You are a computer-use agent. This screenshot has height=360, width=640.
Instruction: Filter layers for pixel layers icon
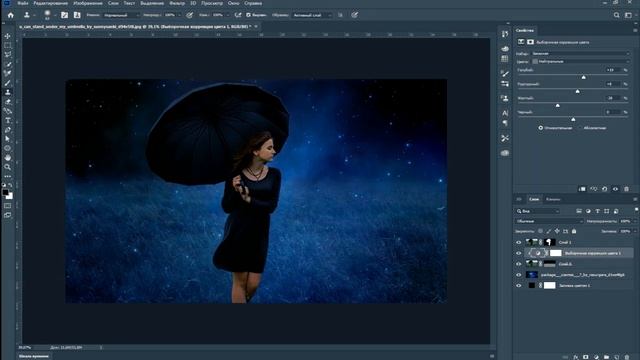tap(579, 211)
